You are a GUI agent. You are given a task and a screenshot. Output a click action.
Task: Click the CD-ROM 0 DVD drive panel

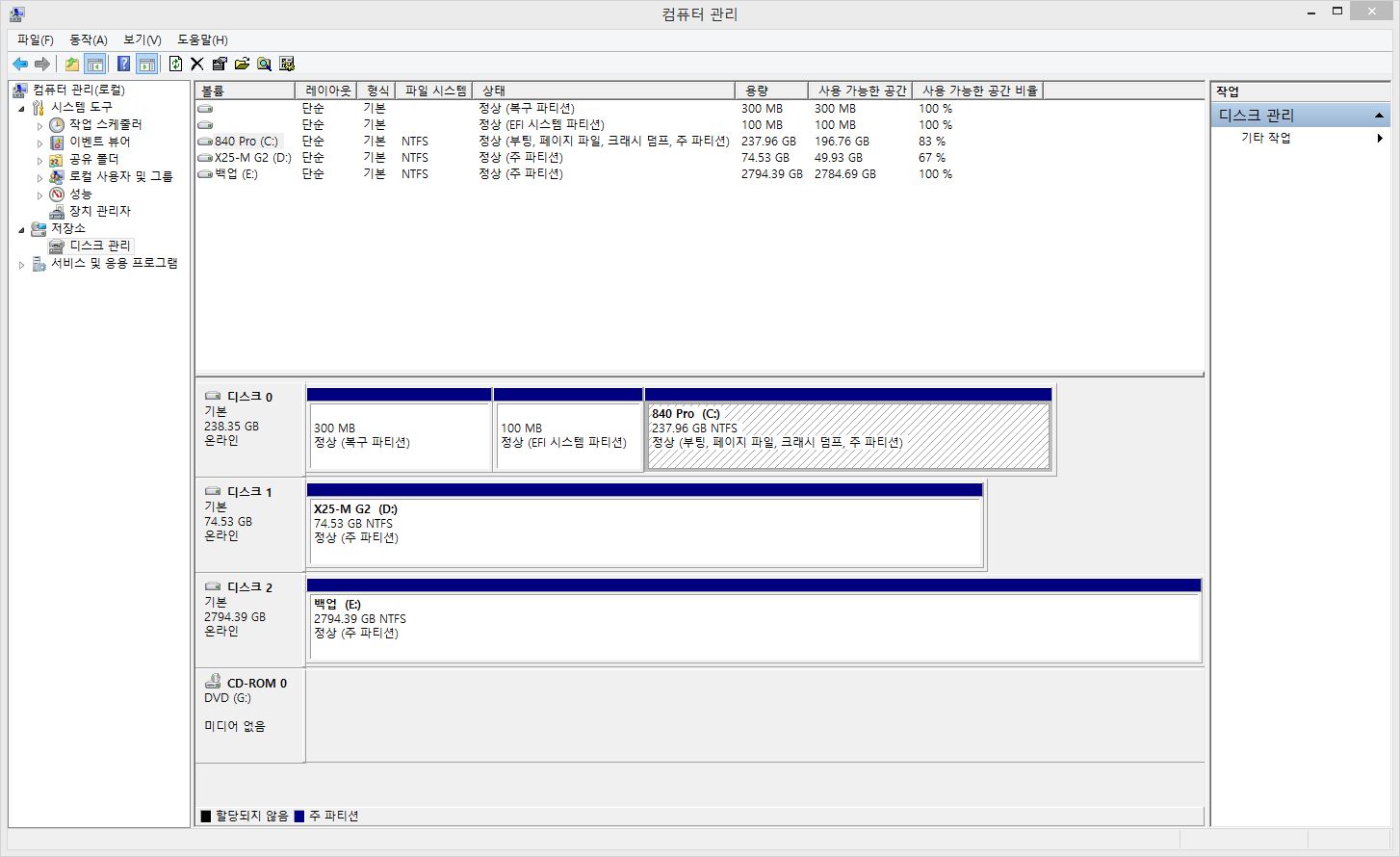click(x=250, y=715)
